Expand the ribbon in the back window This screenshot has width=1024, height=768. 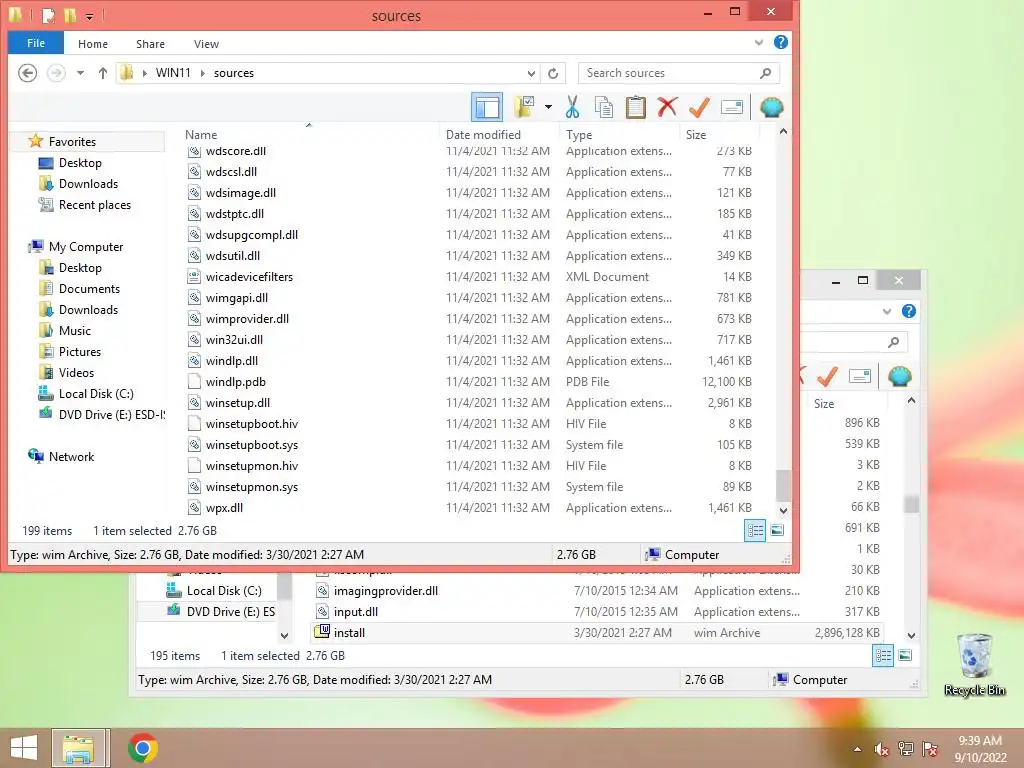[x=887, y=312]
